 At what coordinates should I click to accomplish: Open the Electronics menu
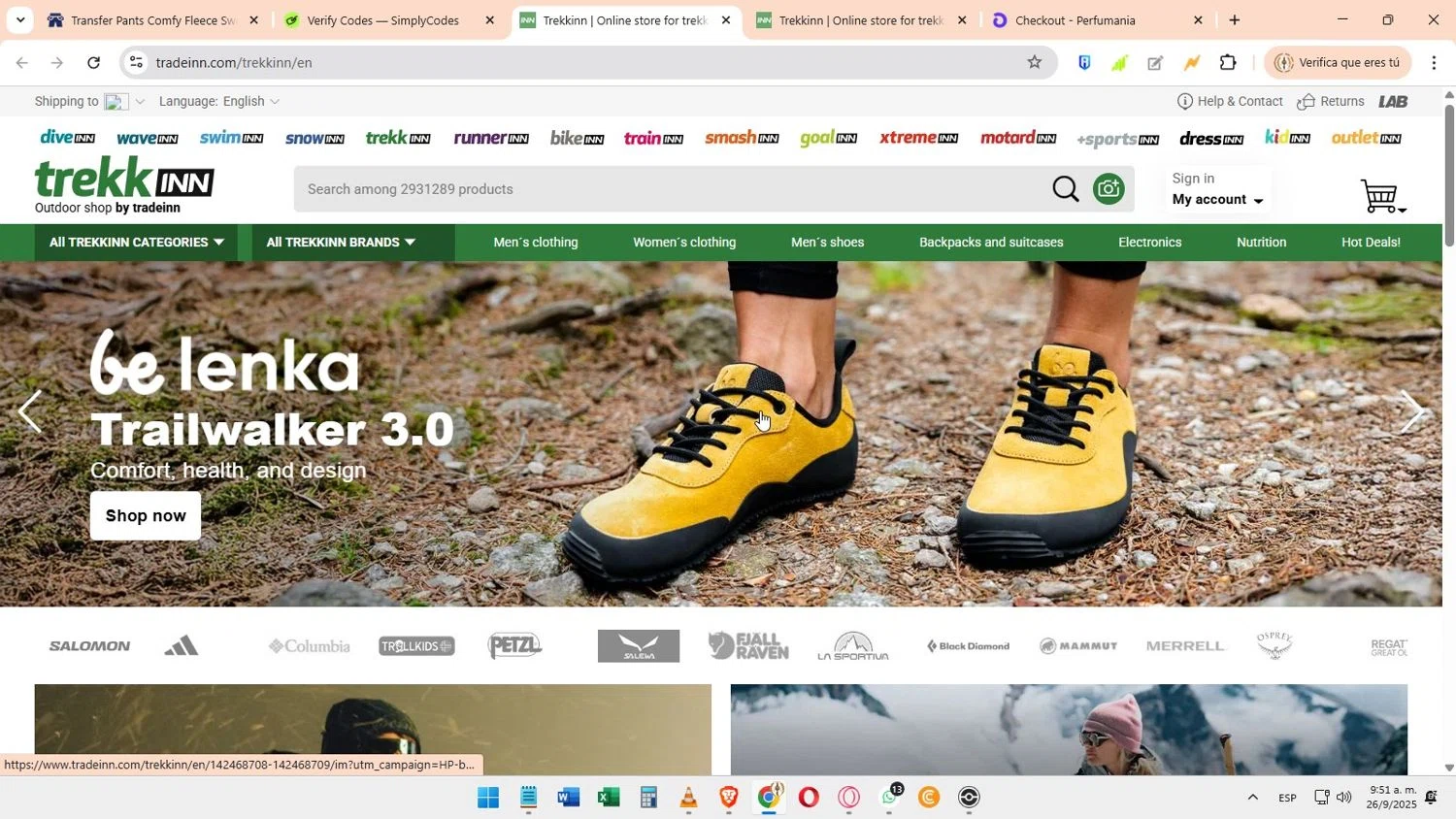[1149, 243]
